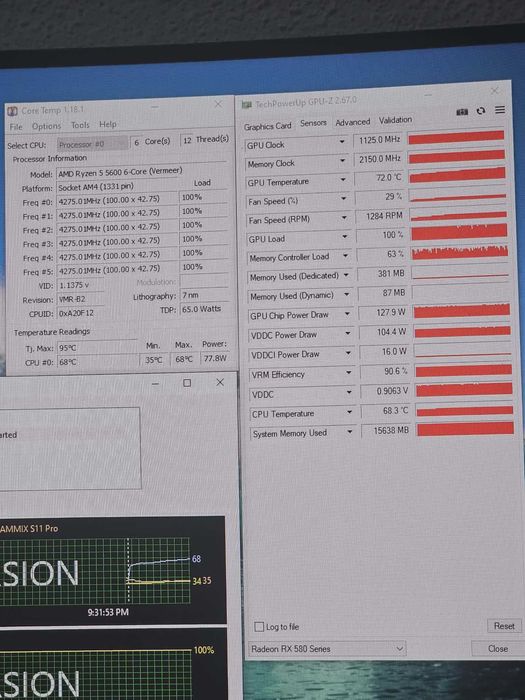525x700 pixels.
Task: Open the Core Temp Options menu
Action: [46, 126]
